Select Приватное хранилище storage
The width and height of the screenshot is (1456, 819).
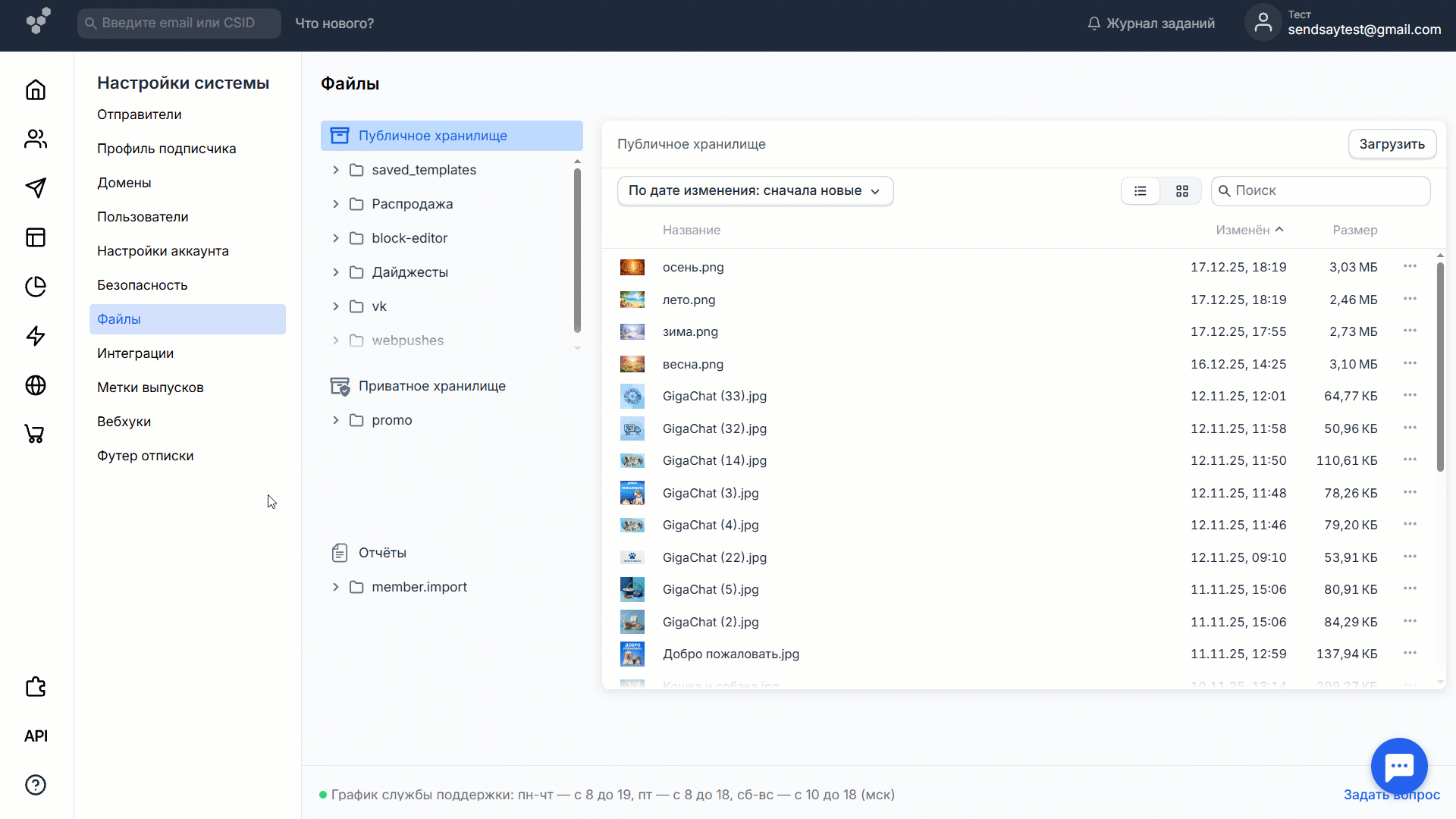(432, 386)
